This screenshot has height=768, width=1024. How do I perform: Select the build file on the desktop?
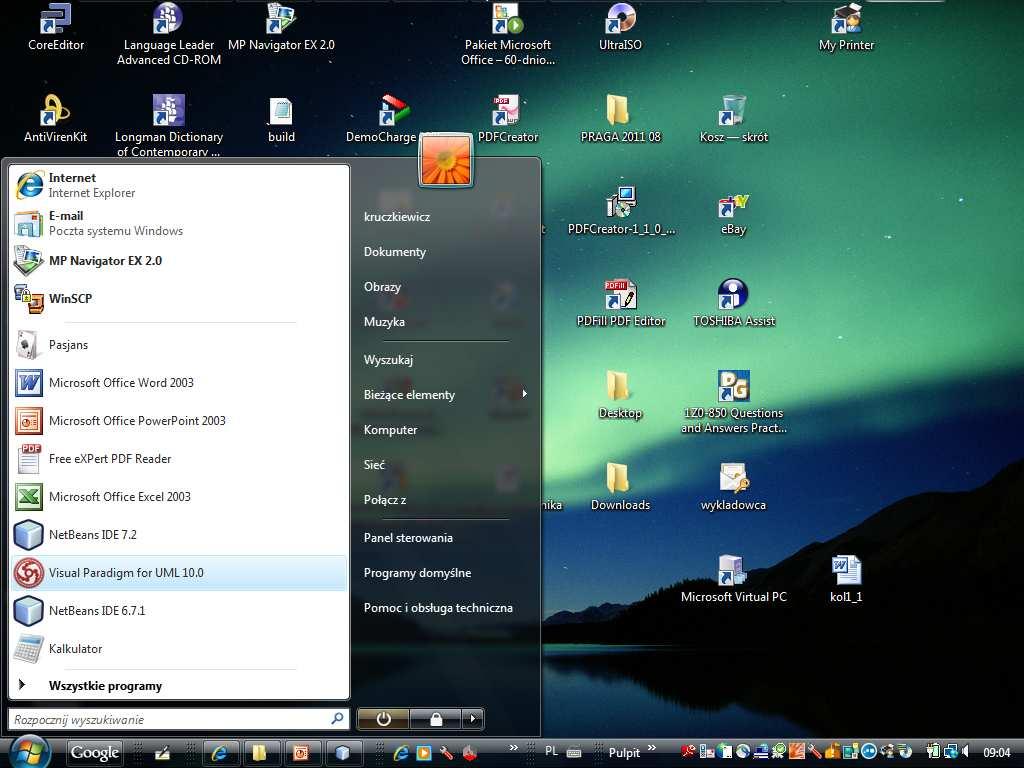click(x=281, y=119)
